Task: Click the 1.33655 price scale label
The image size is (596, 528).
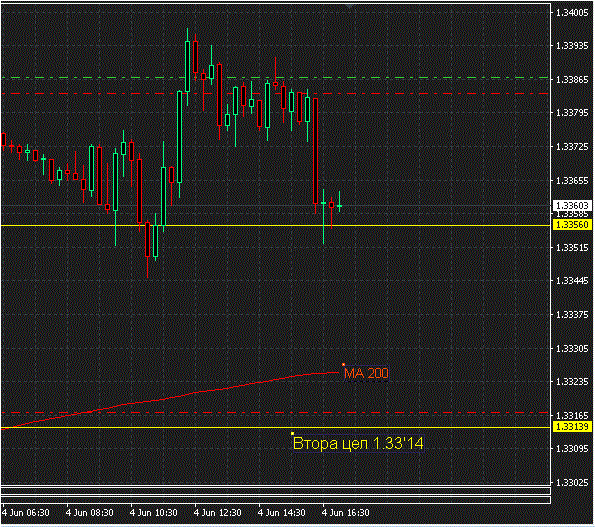Action: point(572,181)
